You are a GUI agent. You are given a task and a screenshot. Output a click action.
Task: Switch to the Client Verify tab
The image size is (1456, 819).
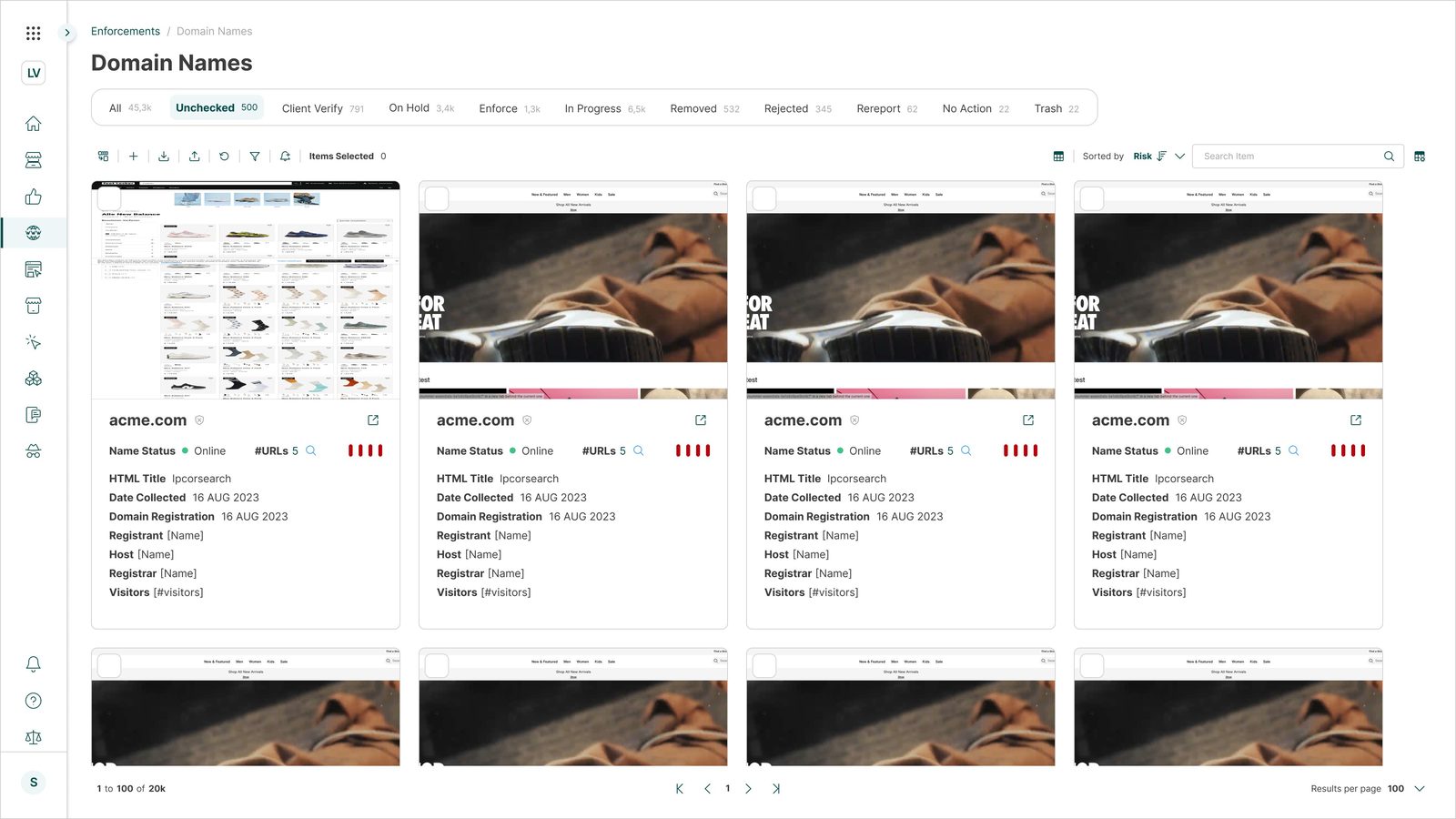[323, 108]
